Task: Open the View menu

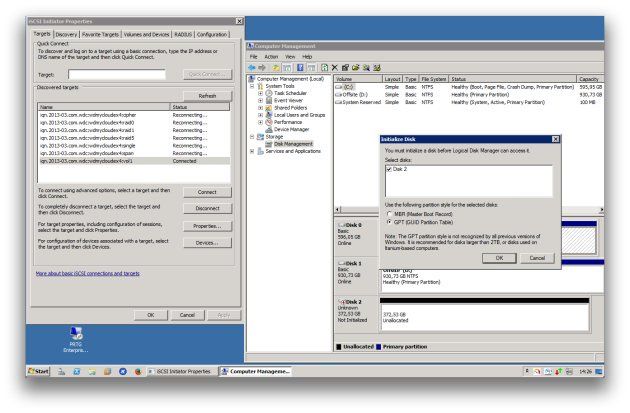Action: pyautogui.click(x=290, y=57)
